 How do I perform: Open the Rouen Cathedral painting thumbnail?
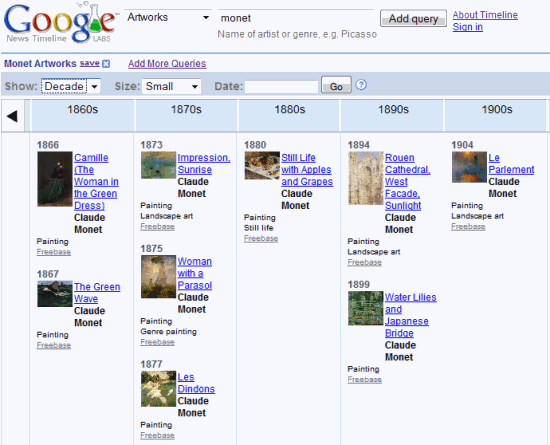(x=365, y=178)
